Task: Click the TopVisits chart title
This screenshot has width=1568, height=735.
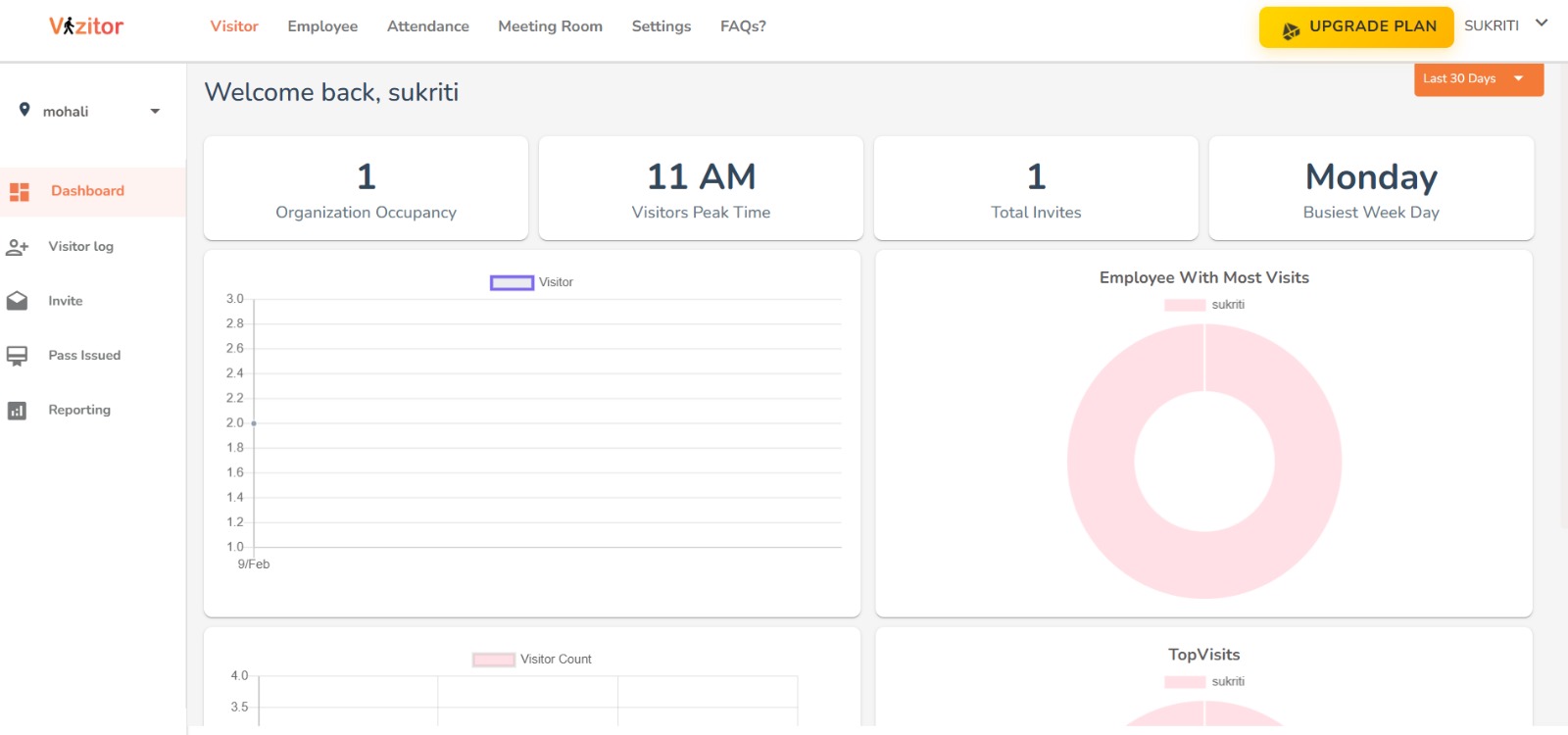Action: [1204, 655]
